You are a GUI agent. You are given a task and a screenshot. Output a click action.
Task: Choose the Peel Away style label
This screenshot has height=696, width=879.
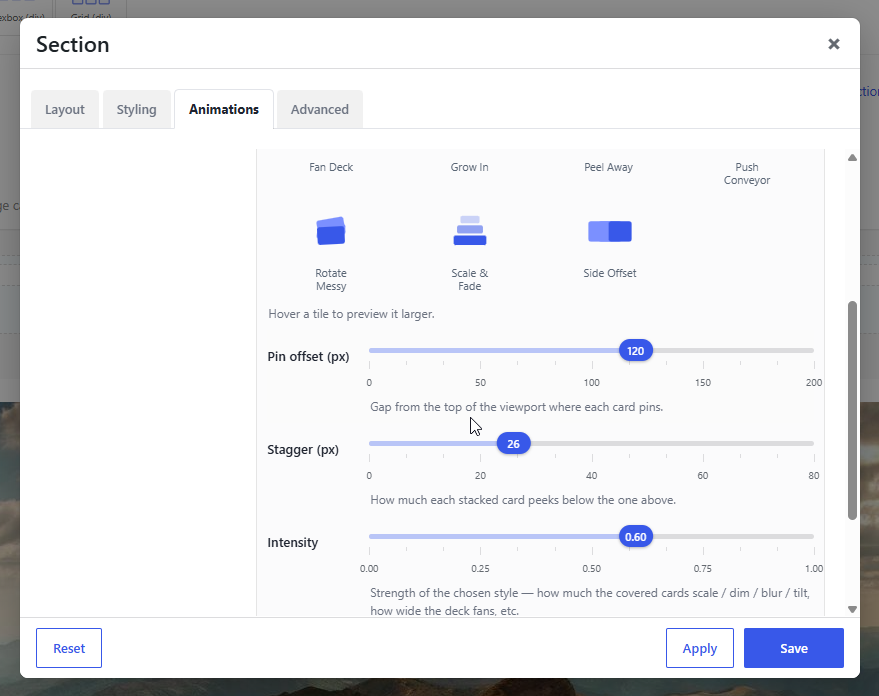pos(608,167)
